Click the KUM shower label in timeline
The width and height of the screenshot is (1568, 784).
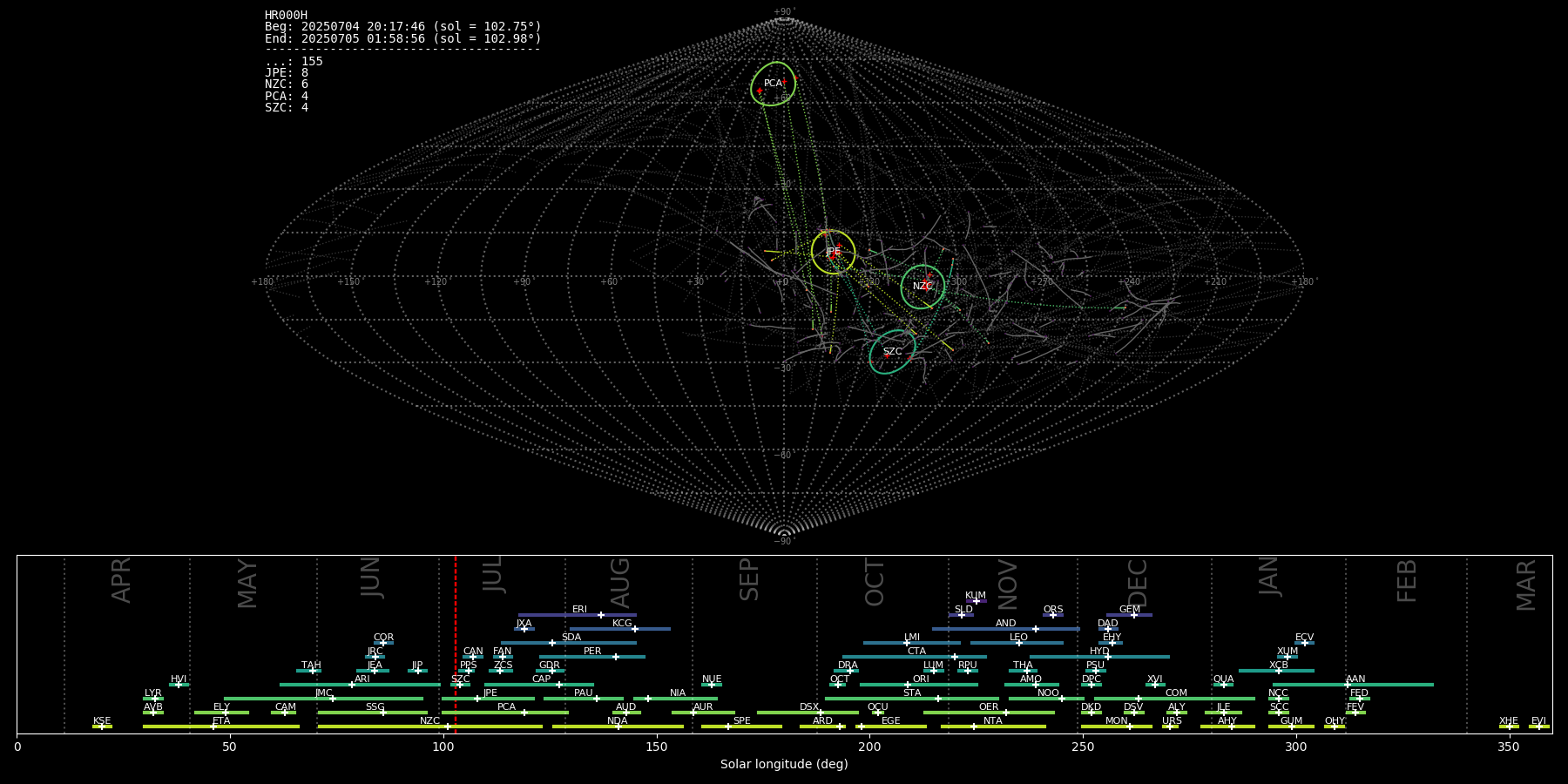click(x=976, y=596)
